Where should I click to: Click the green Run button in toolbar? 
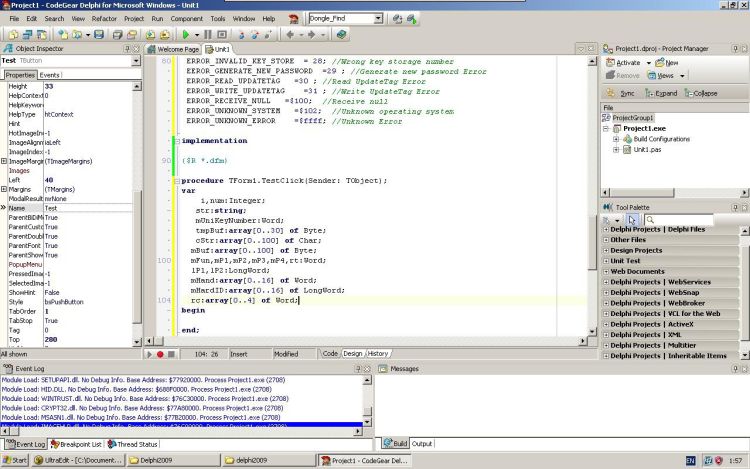[x=186, y=34]
